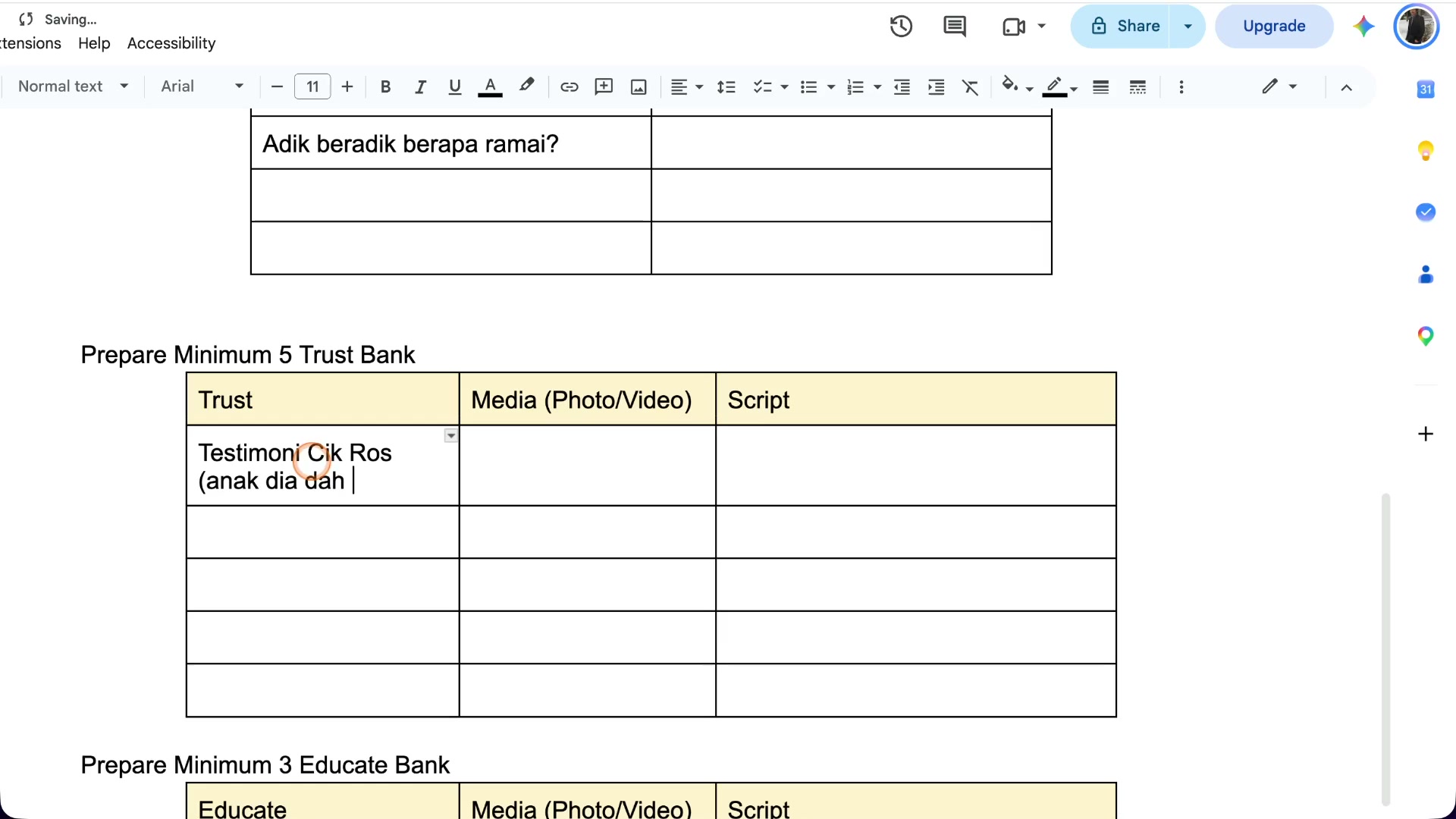Open Contacts side panel icon
The width and height of the screenshot is (1456, 819).
point(1426,275)
